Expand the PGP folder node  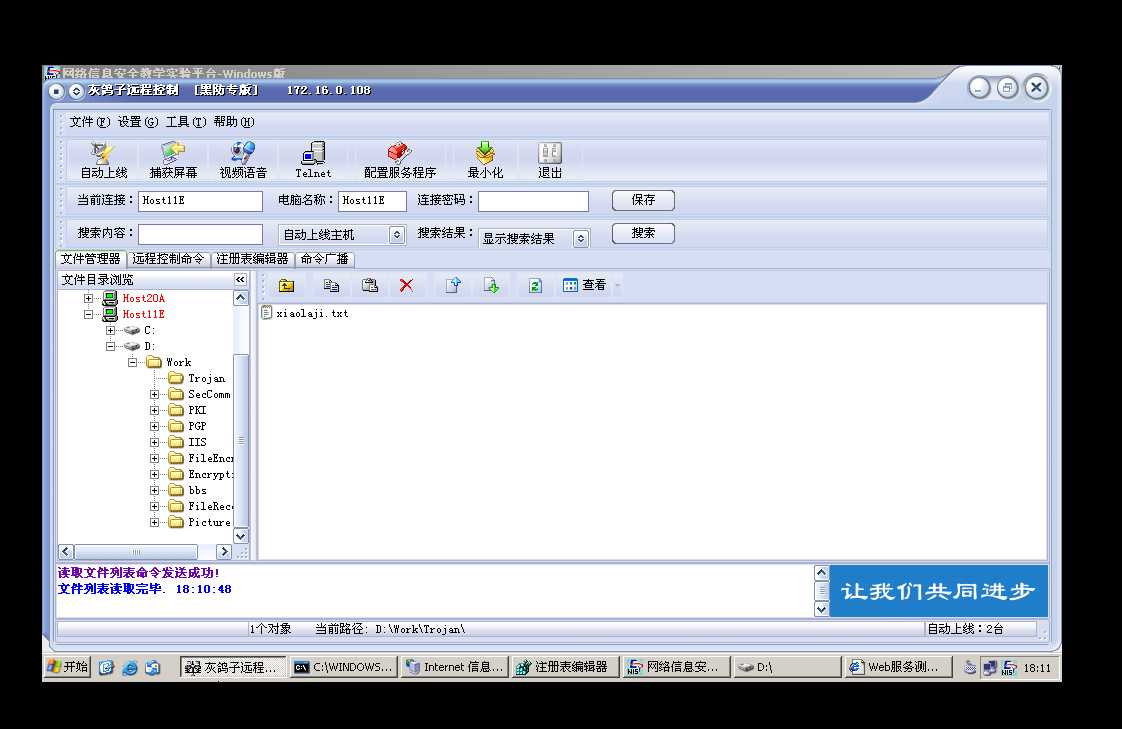155,426
